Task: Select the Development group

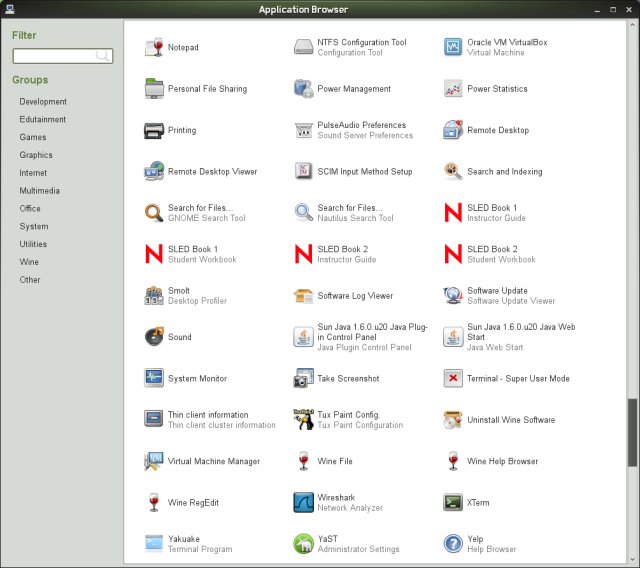Action: tap(43, 102)
